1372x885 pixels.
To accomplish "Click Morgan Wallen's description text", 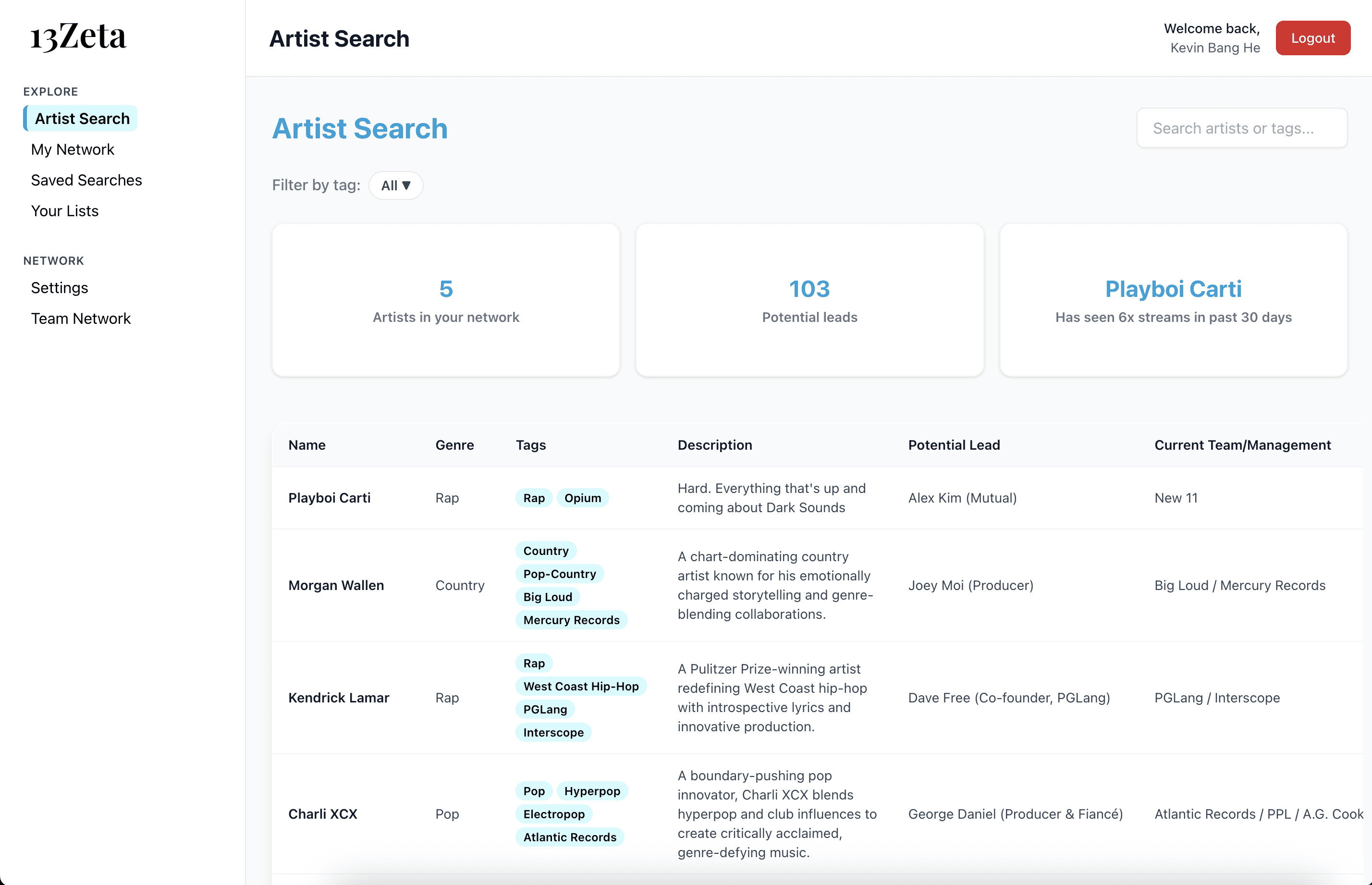I will 775,585.
